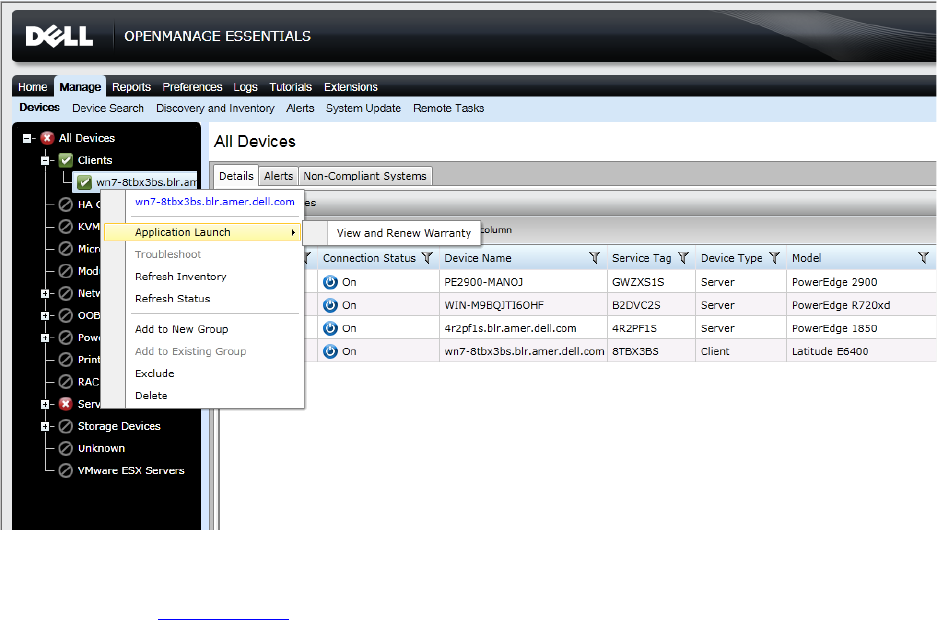The image size is (937, 620).
Task: Choose Exclude from the context menu
Action: coord(155,373)
